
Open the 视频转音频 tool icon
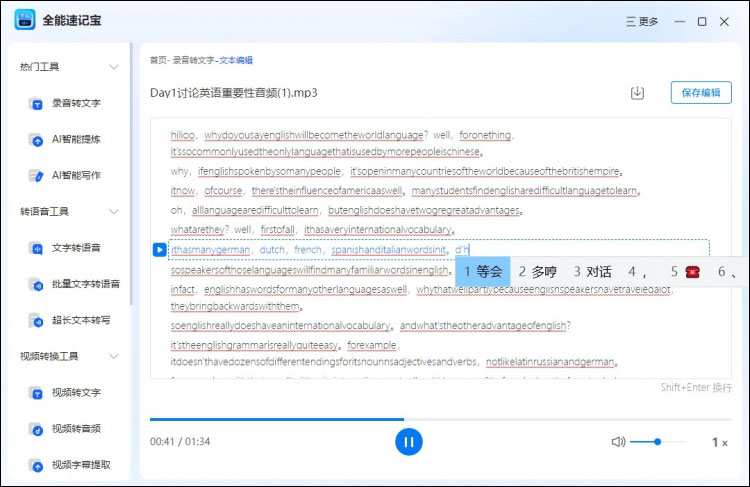point(36,429)
